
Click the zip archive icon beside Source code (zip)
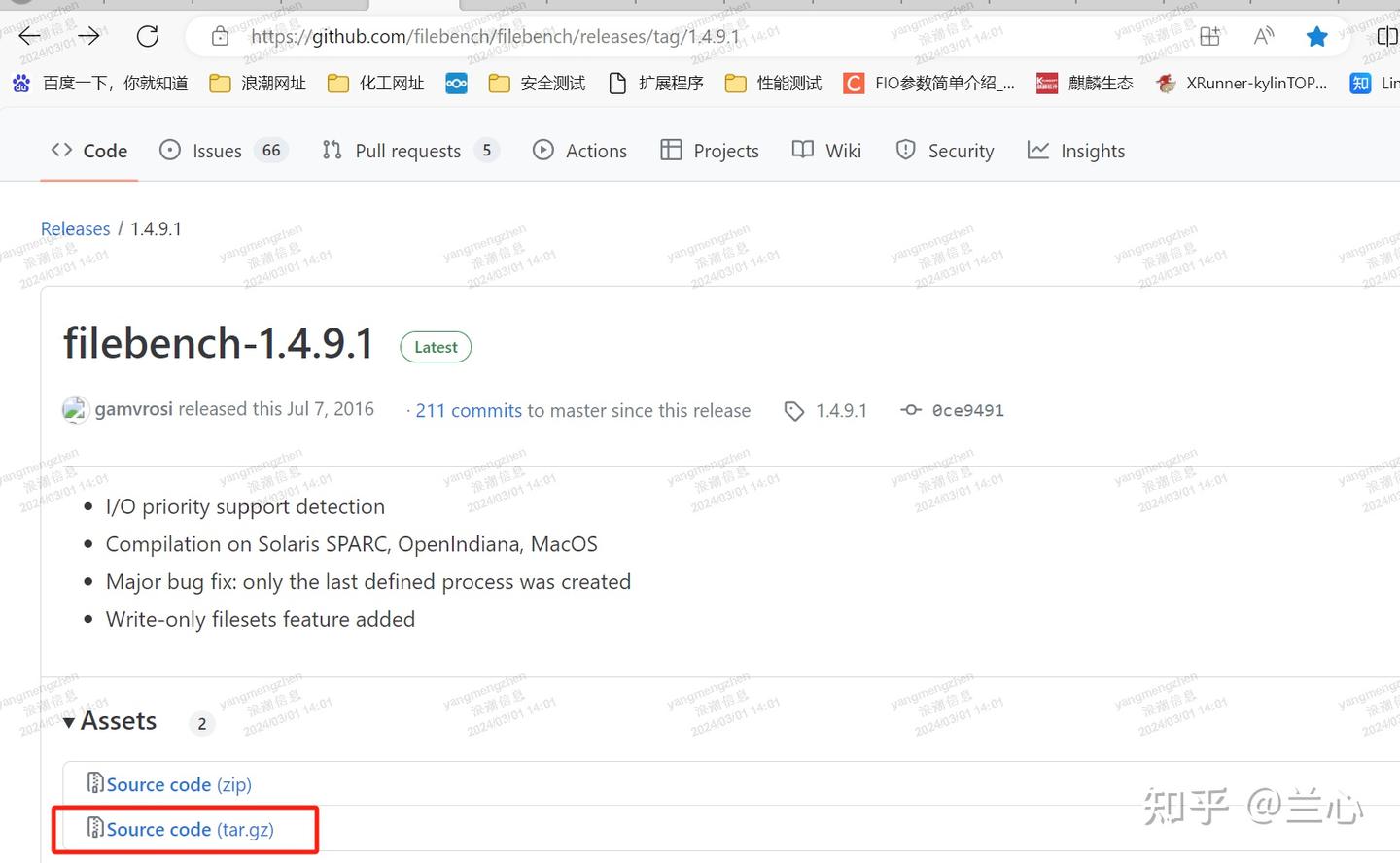95,782
